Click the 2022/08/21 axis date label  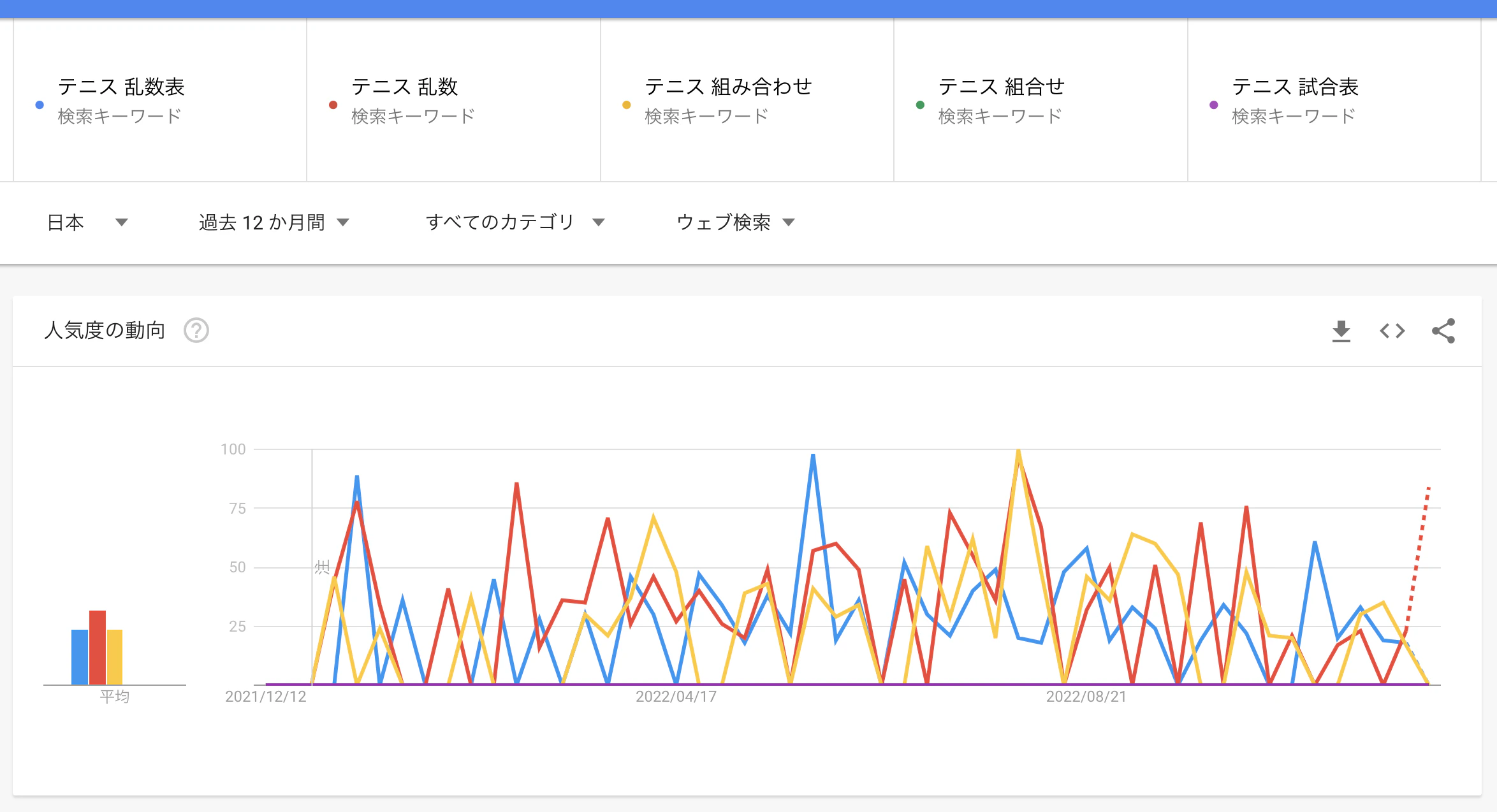1086,697
